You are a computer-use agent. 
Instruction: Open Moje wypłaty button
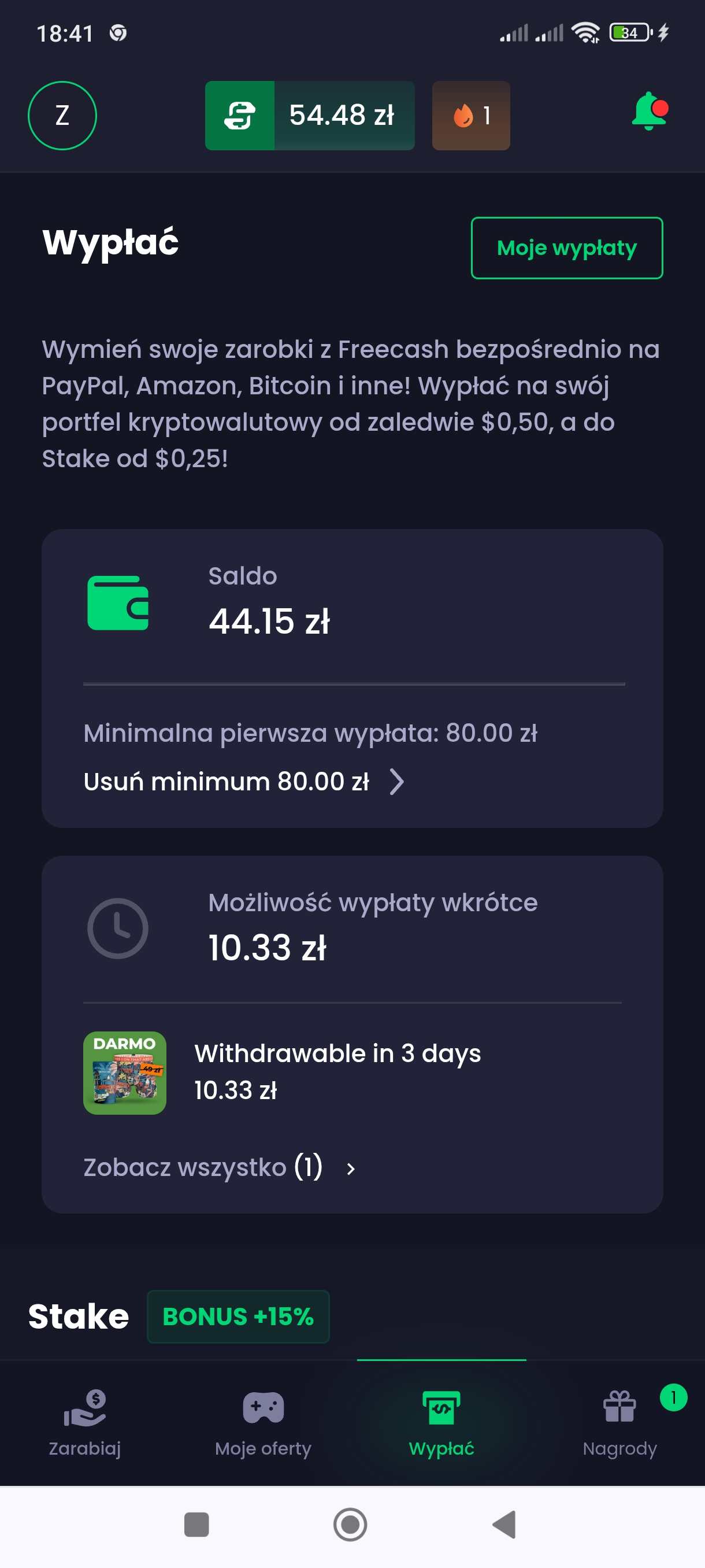pos(566,247)
